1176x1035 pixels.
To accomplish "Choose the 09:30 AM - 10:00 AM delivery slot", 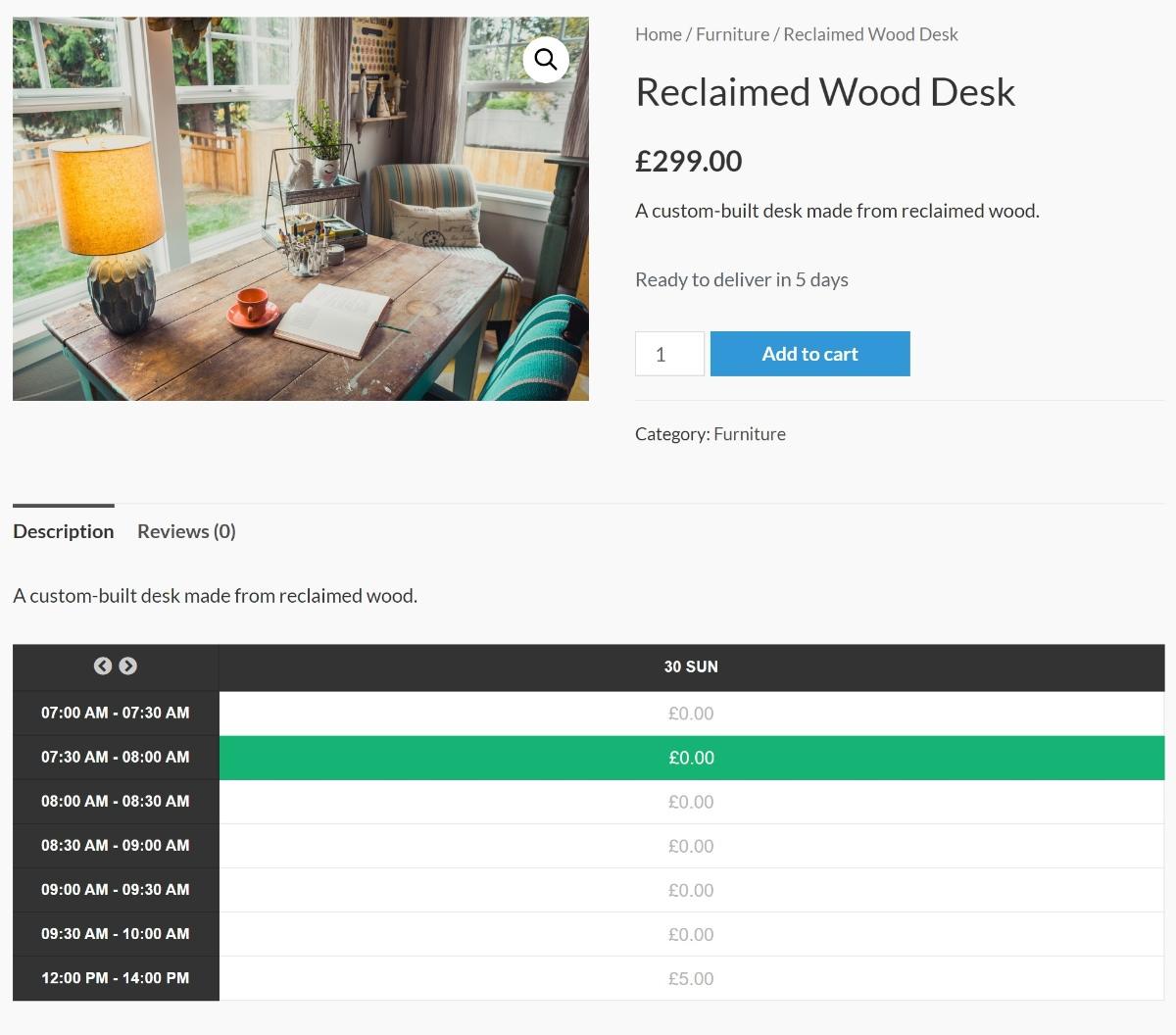I will point(691,934).
